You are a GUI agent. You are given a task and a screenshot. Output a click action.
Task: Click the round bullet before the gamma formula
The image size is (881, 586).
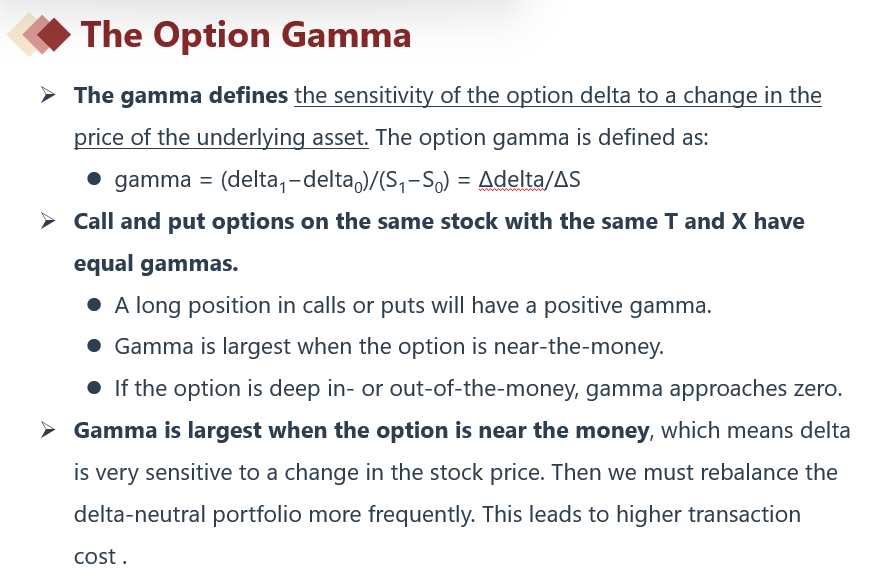click(94, 180)
